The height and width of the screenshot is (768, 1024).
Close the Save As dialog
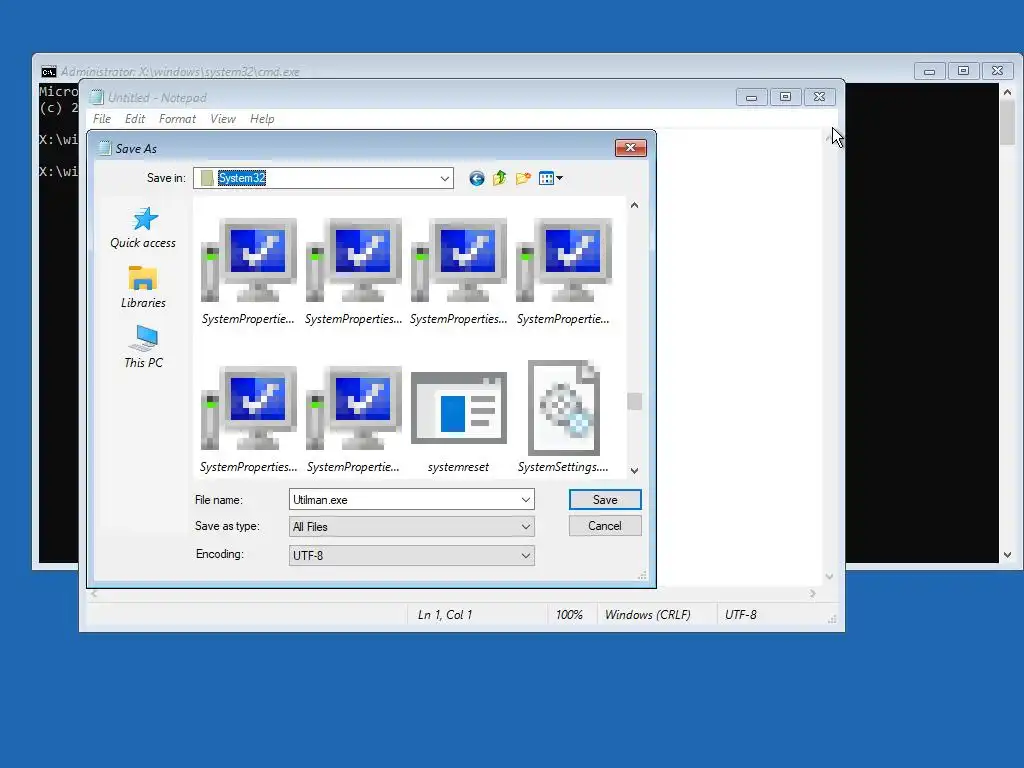coord(630,148)
